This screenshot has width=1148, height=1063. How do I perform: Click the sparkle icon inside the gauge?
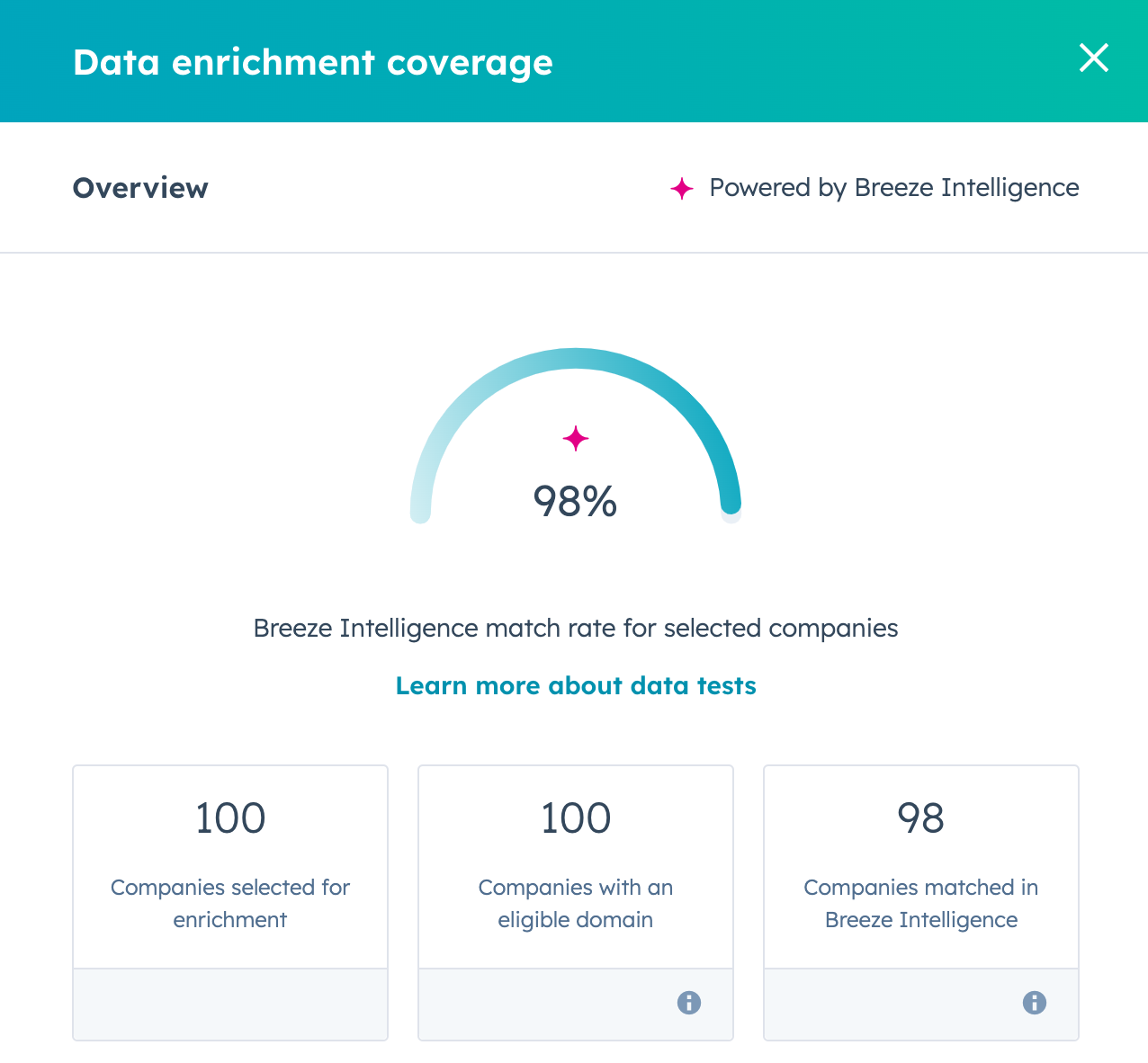pyautogui.click(x=576, y=439)
